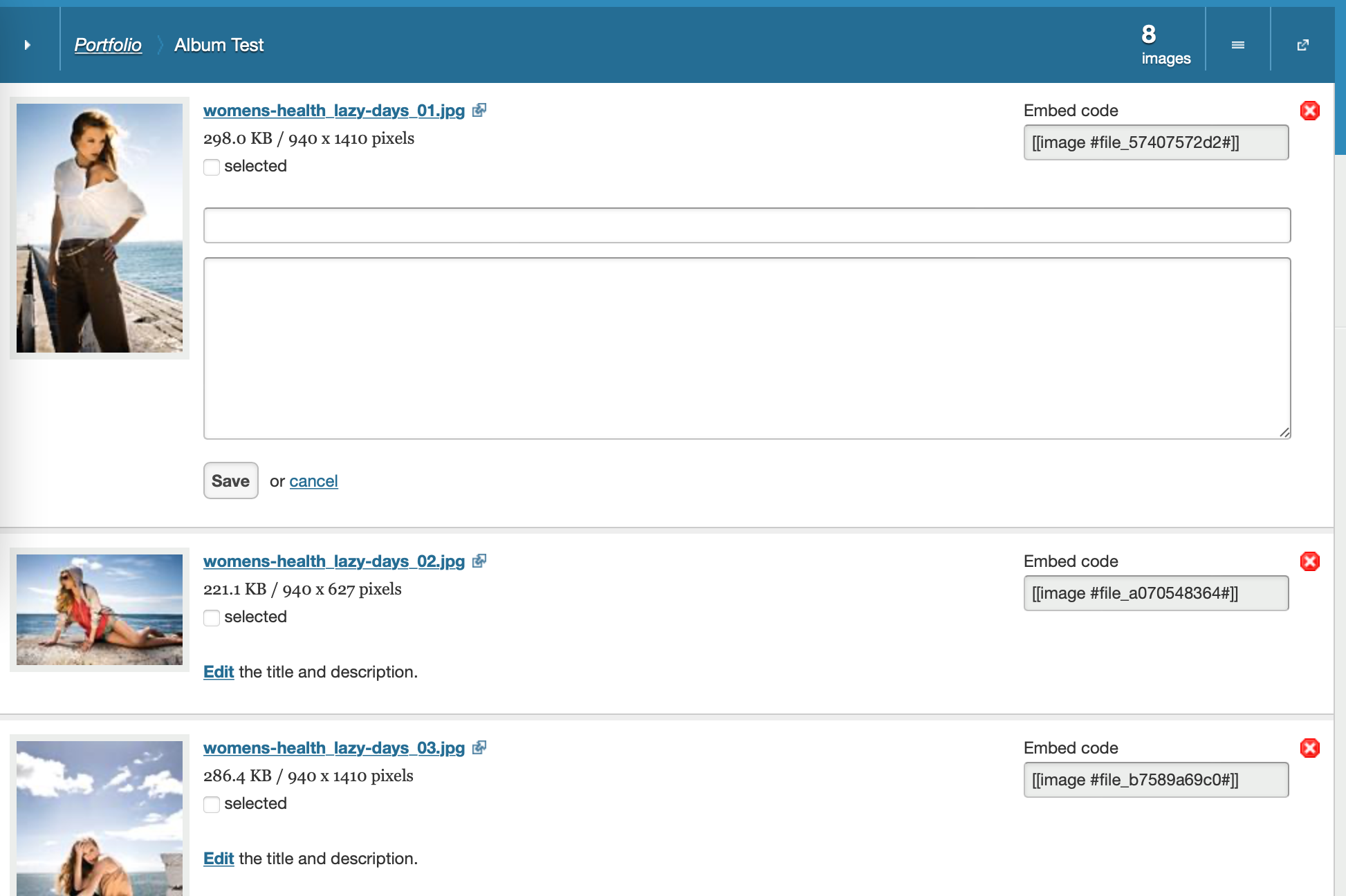Open lazy-days_01.jpg in a new window using its icon

(479, 111)
